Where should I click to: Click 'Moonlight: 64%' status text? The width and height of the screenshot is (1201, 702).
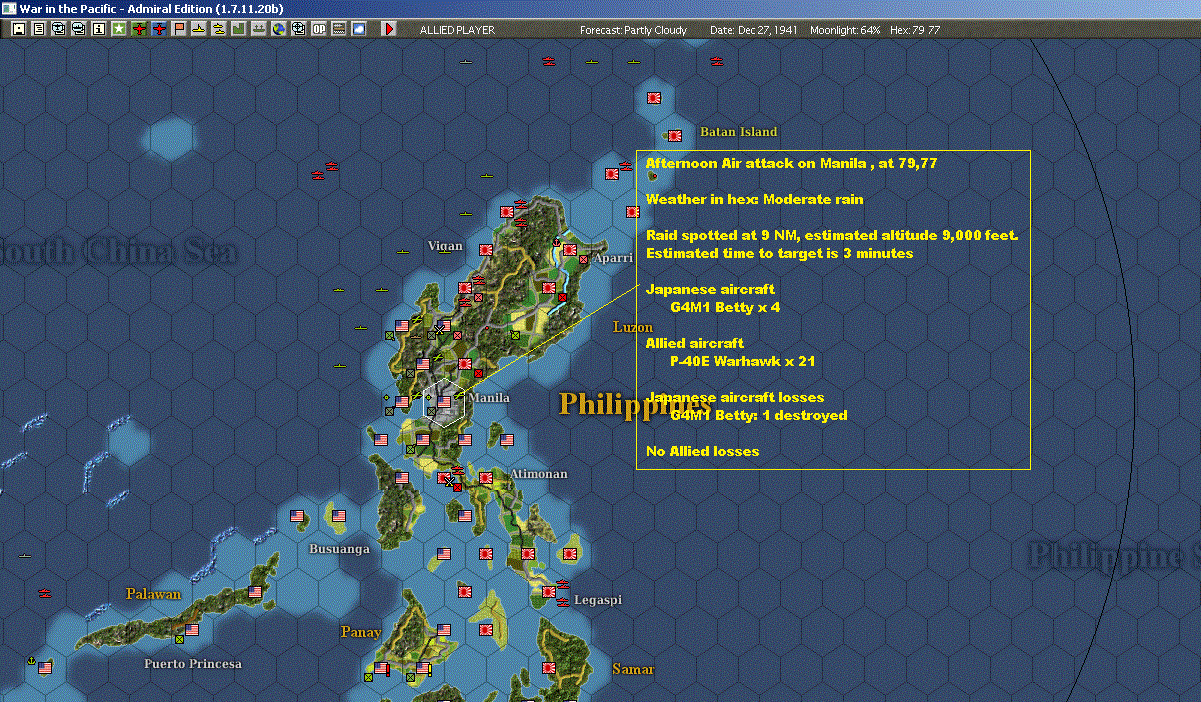pos(845,30)
